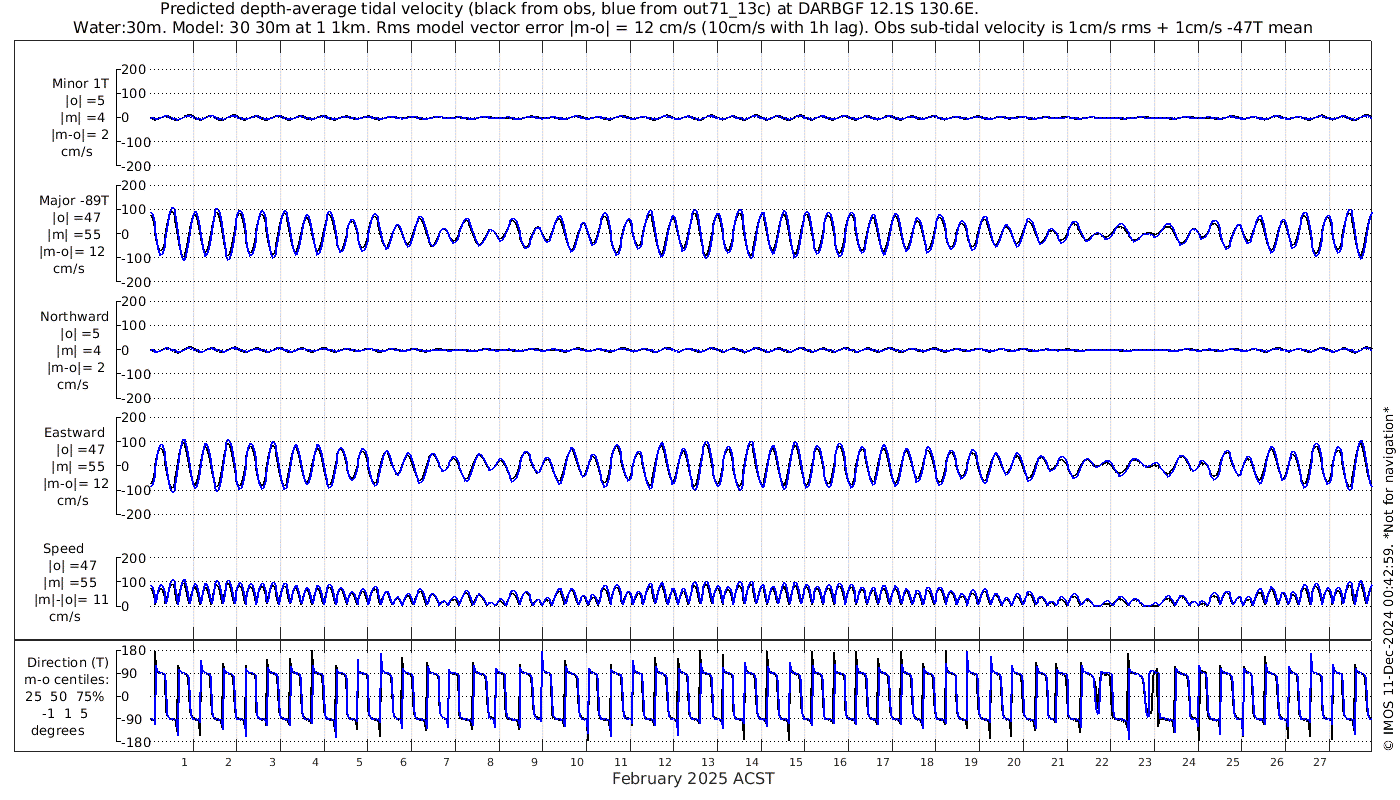Viewport: 1400px width, 800px height.
Task: Select day 25 on the date axis
Action: [1232, 762]
